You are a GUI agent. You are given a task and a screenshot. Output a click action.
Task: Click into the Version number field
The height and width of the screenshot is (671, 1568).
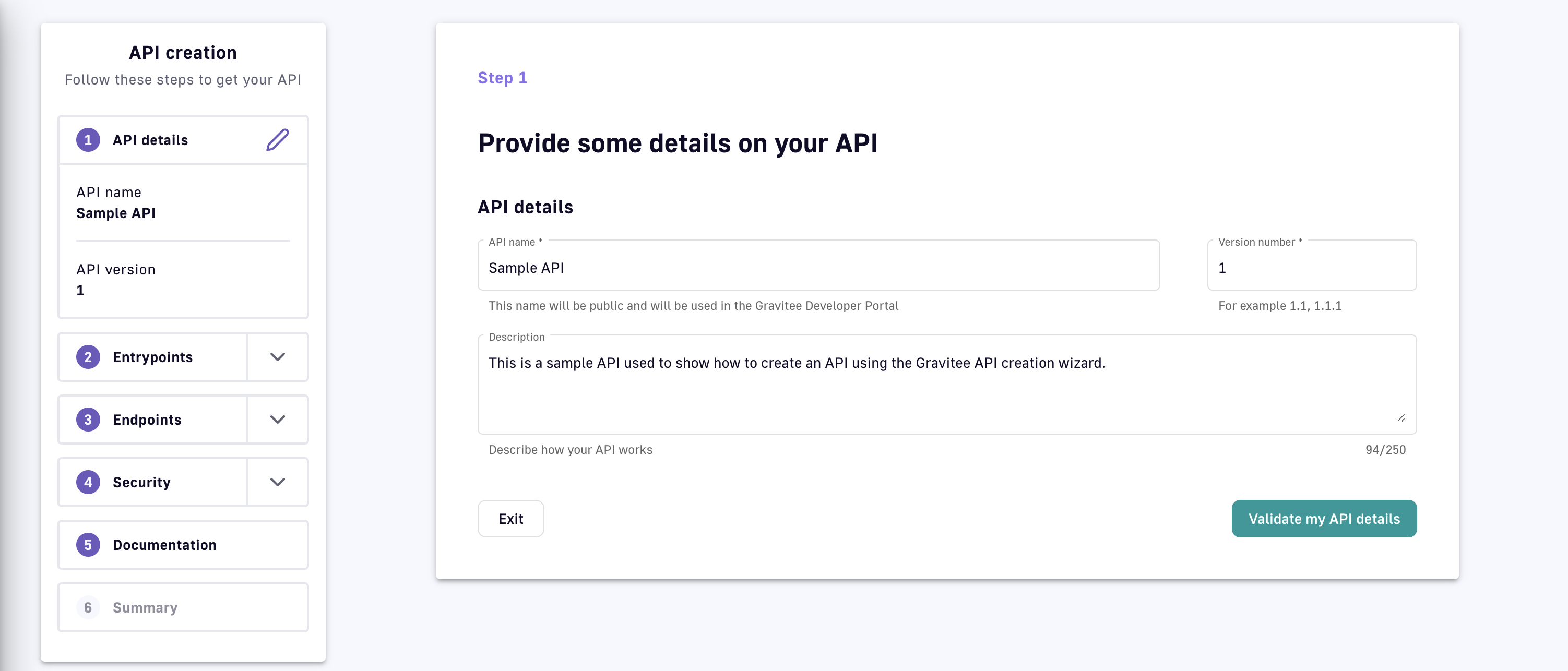click(1311, 268)
